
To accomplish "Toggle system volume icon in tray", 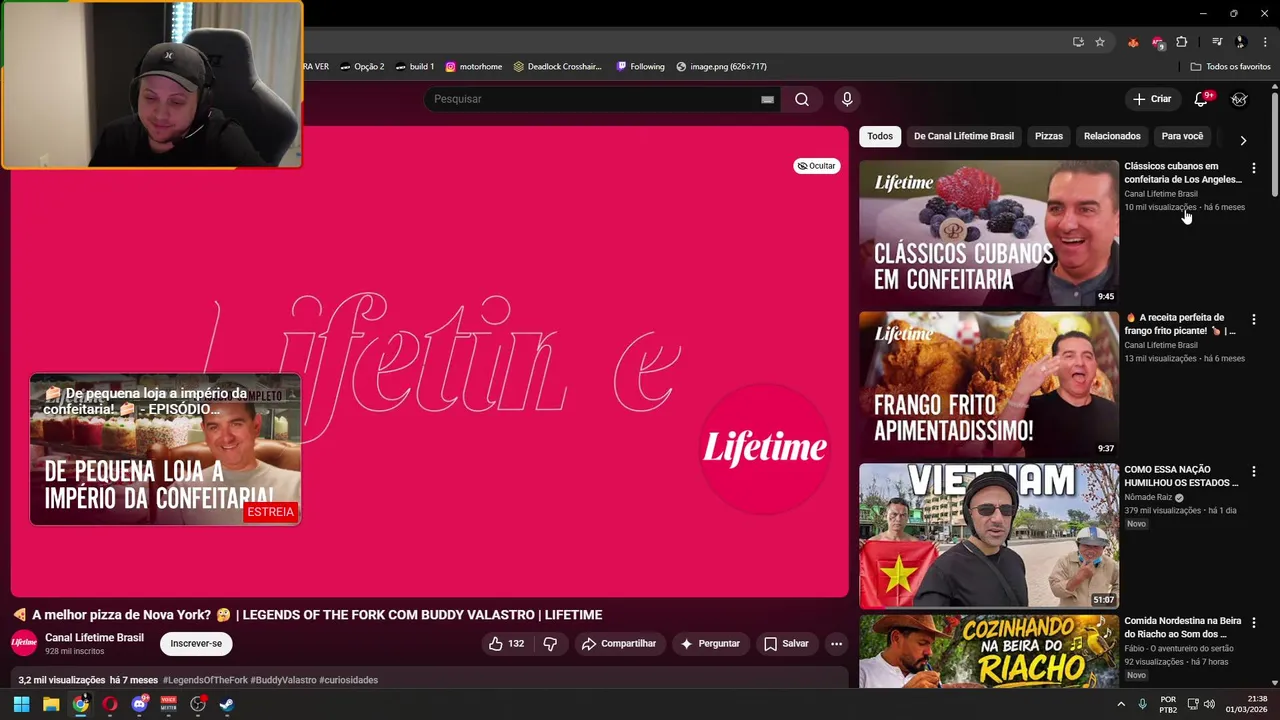I will click(1209, 704).
